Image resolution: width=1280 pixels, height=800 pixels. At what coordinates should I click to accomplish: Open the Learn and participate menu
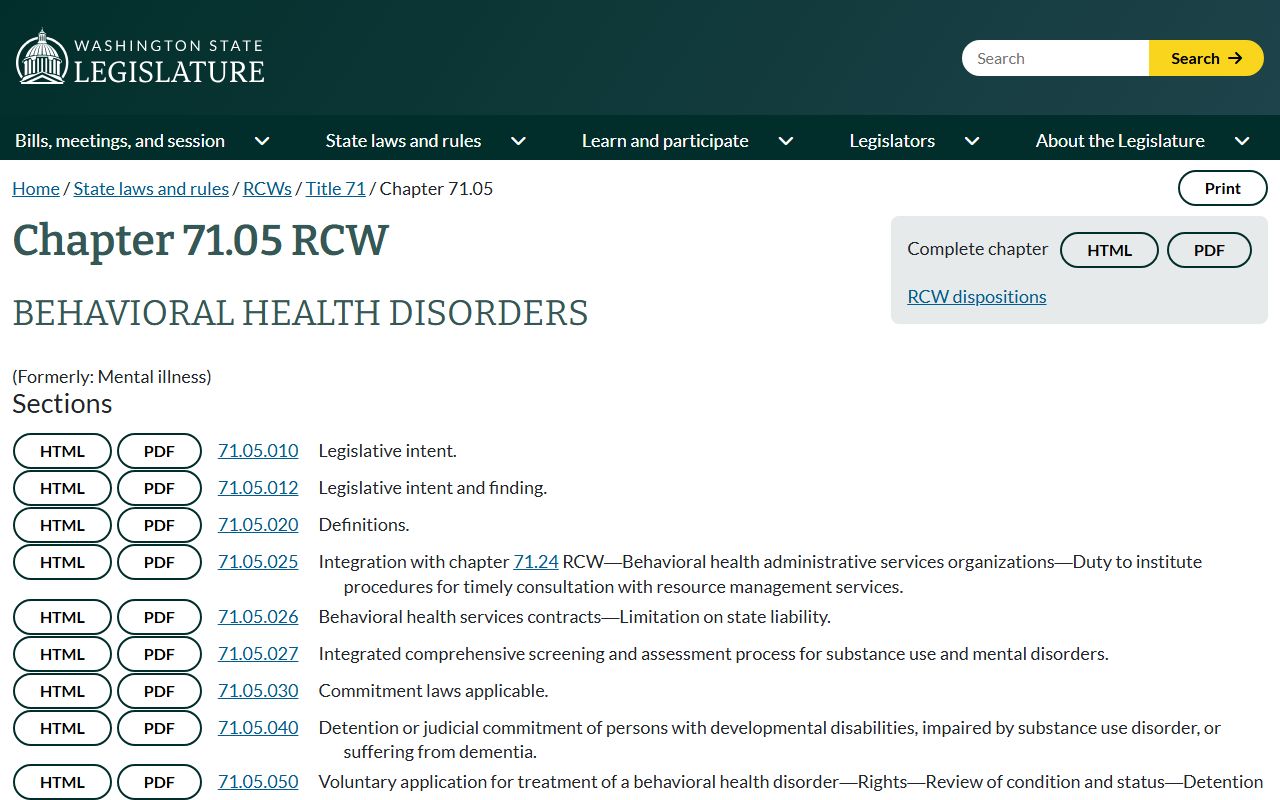coord(665,141)
